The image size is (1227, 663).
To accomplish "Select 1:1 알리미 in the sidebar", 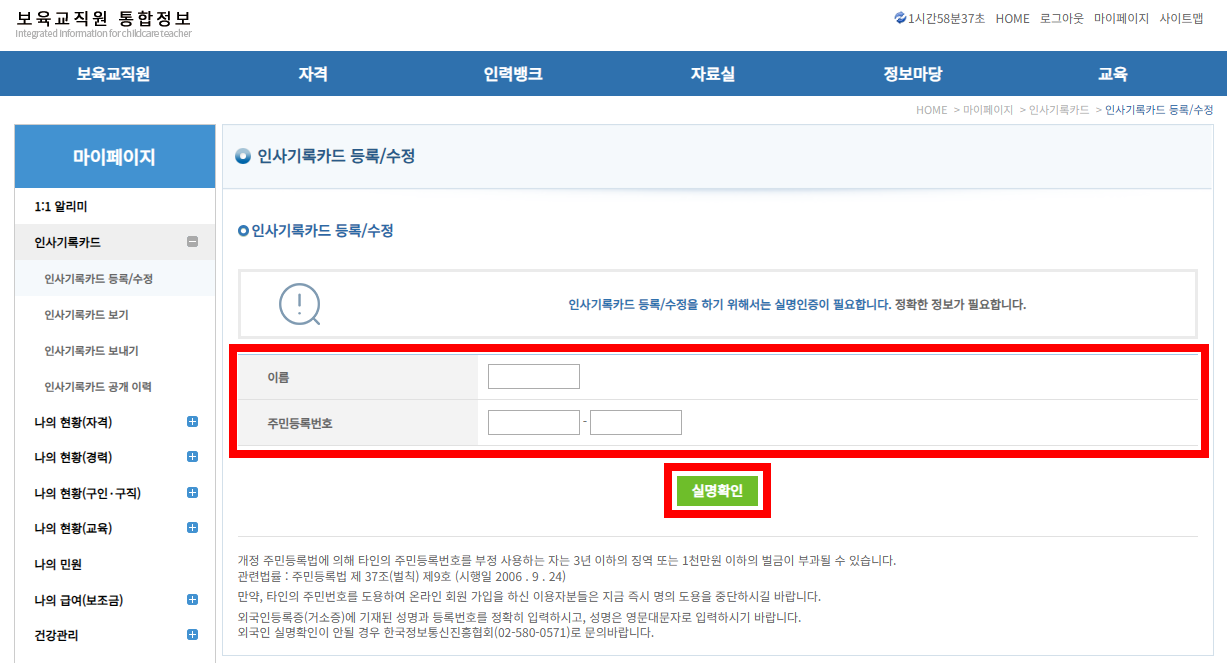I will click(x=61, y=207).
